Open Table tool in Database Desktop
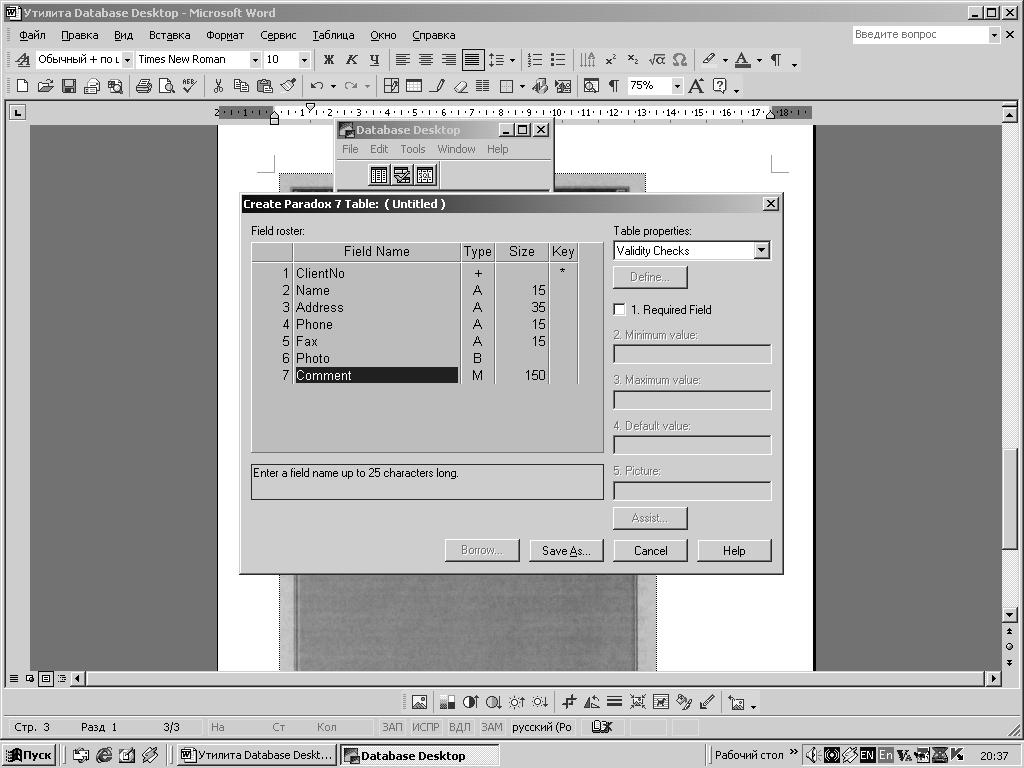 pos(379,174)
